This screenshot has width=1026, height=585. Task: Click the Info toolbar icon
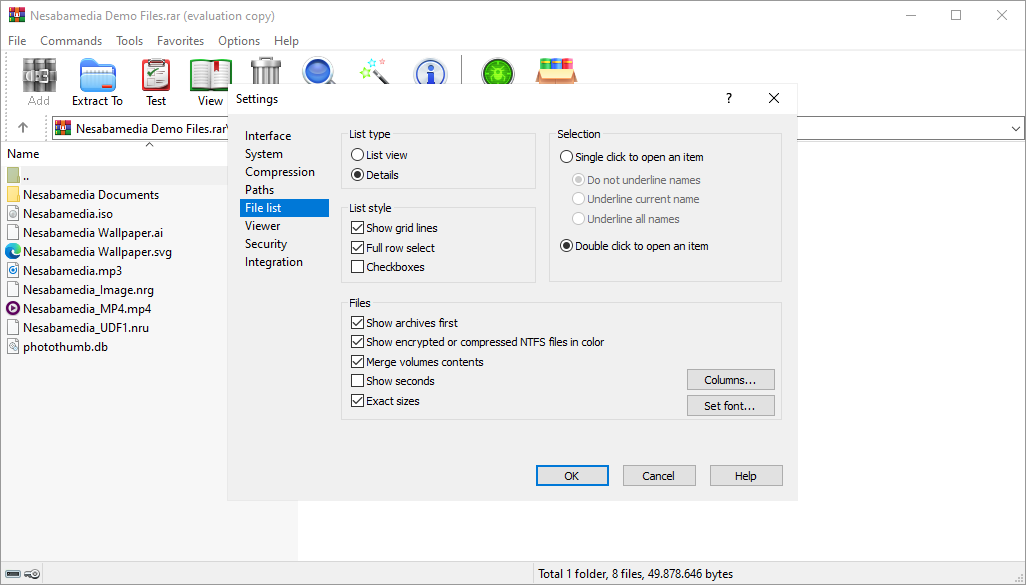pyautogui.click(x=430, y=71)
